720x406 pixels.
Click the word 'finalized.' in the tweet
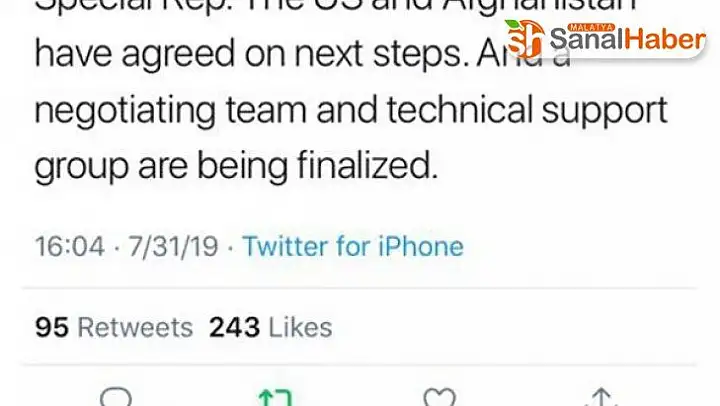[x=368, y=164]
